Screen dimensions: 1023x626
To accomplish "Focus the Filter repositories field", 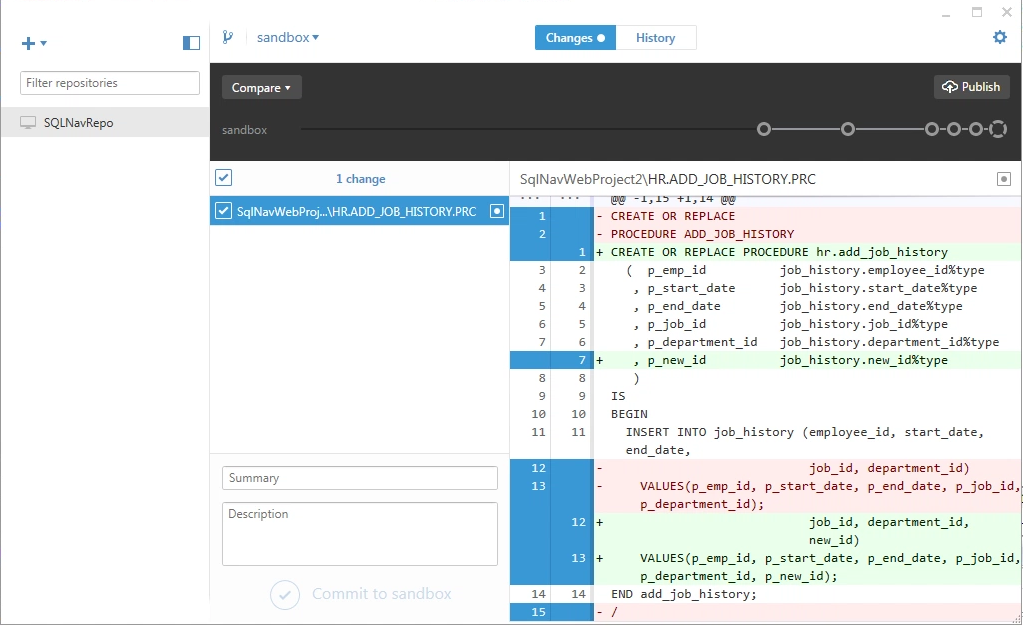I will pos(110,83).
